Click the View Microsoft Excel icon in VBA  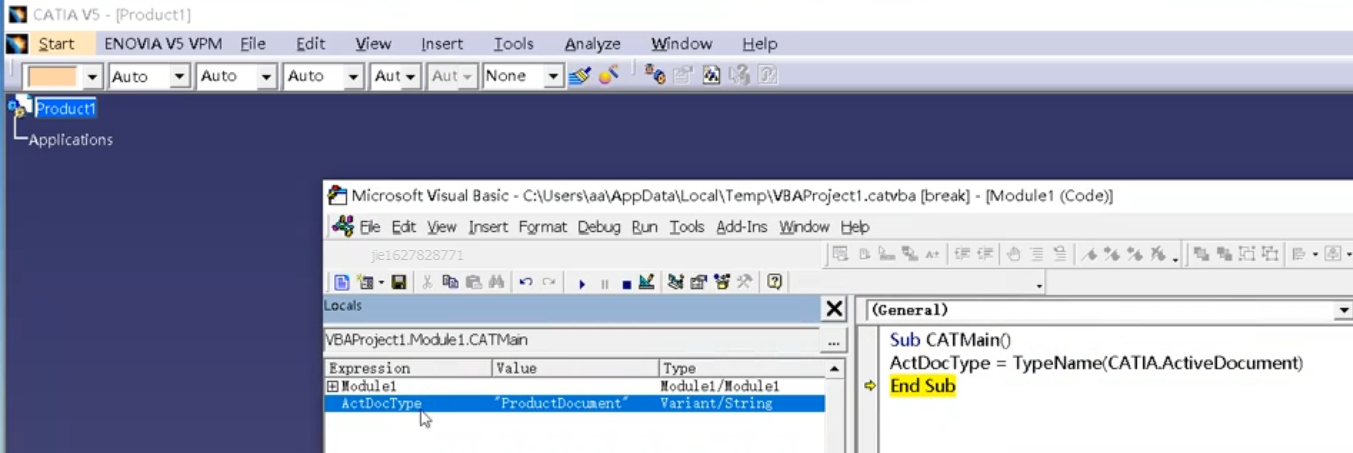tap(341, 283)
